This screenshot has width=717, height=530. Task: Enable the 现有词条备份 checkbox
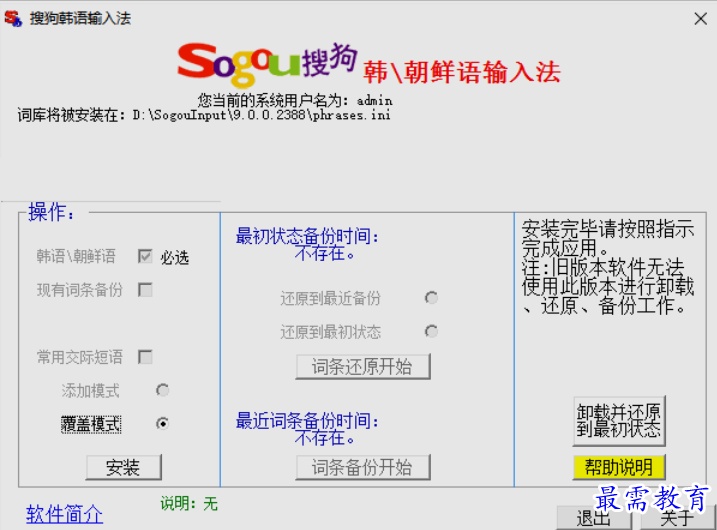145,289
